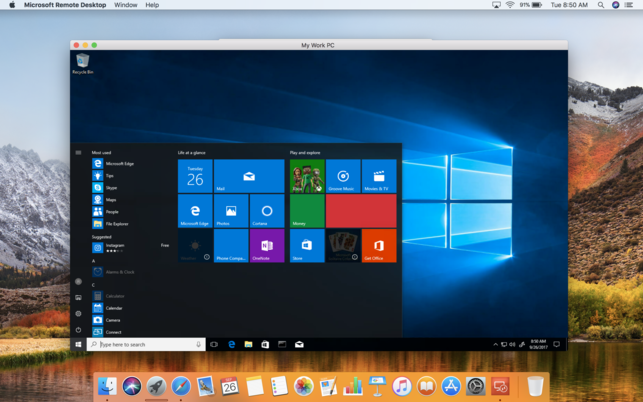Image resolution: width=643 pixels, height=402 pixels.
Task: Open the Mail tile in Start menu
Action: coord(248,176)
